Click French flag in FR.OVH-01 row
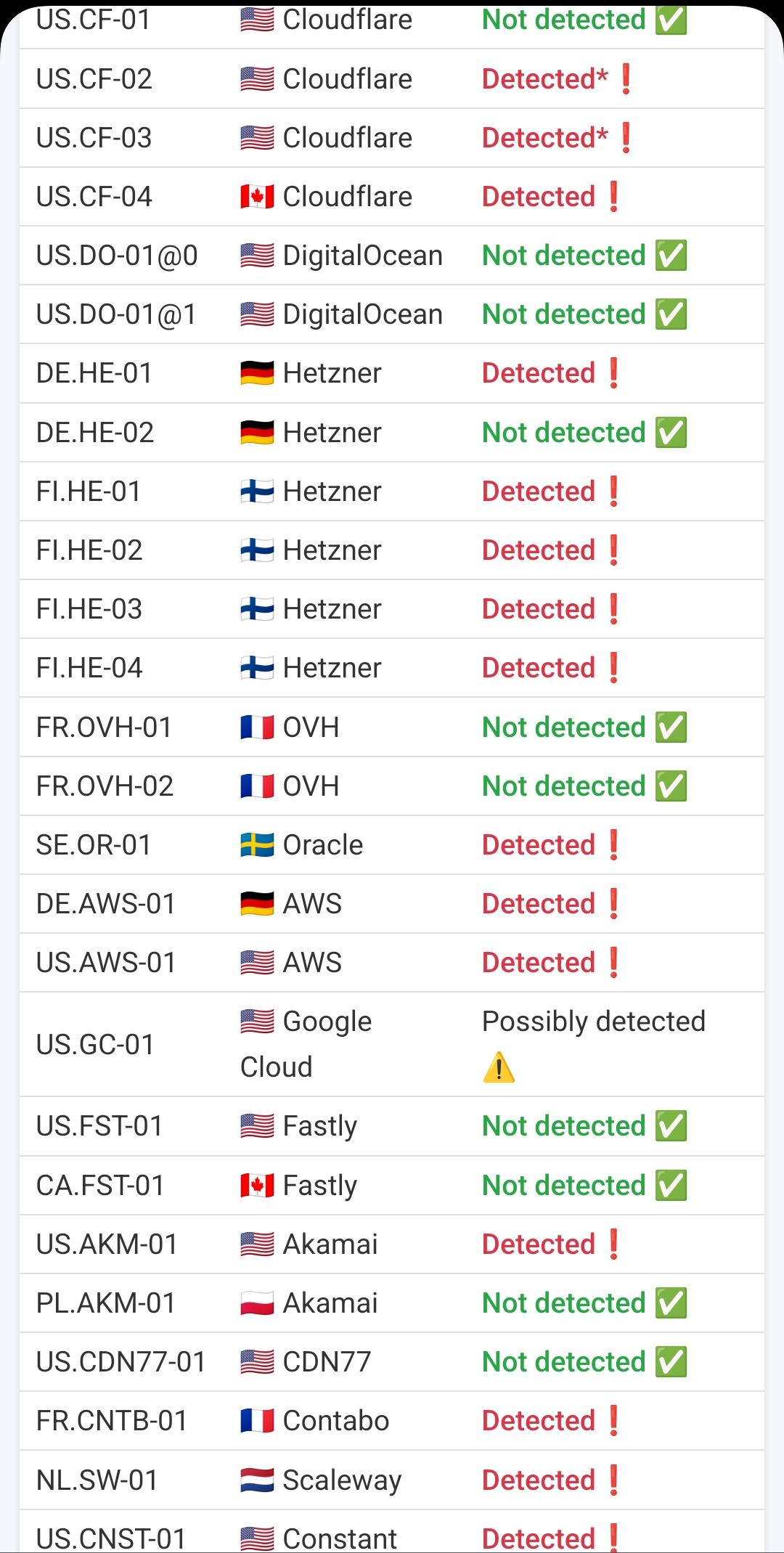Viewport: 784px width, 1553px height. pyautogui.click(x=257, y=727)
